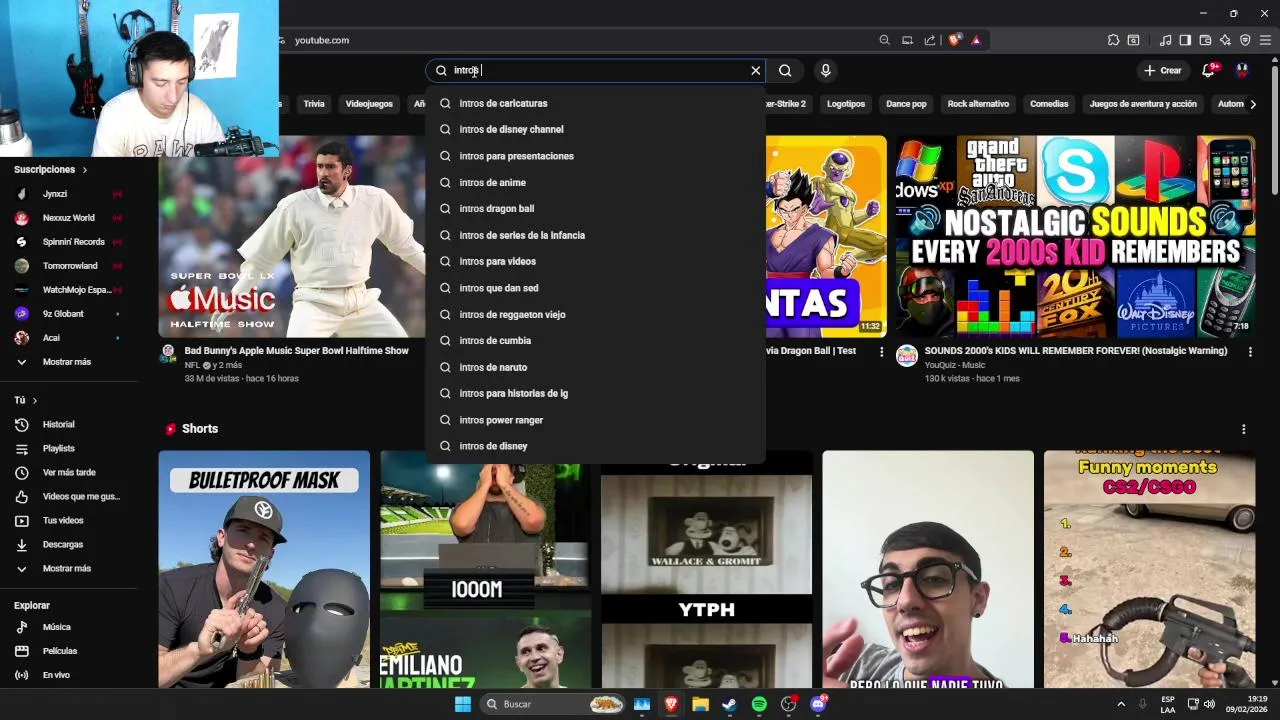Advance the filter chips with right chevron
This screenshot has width=1280, height=720.
1253,104
